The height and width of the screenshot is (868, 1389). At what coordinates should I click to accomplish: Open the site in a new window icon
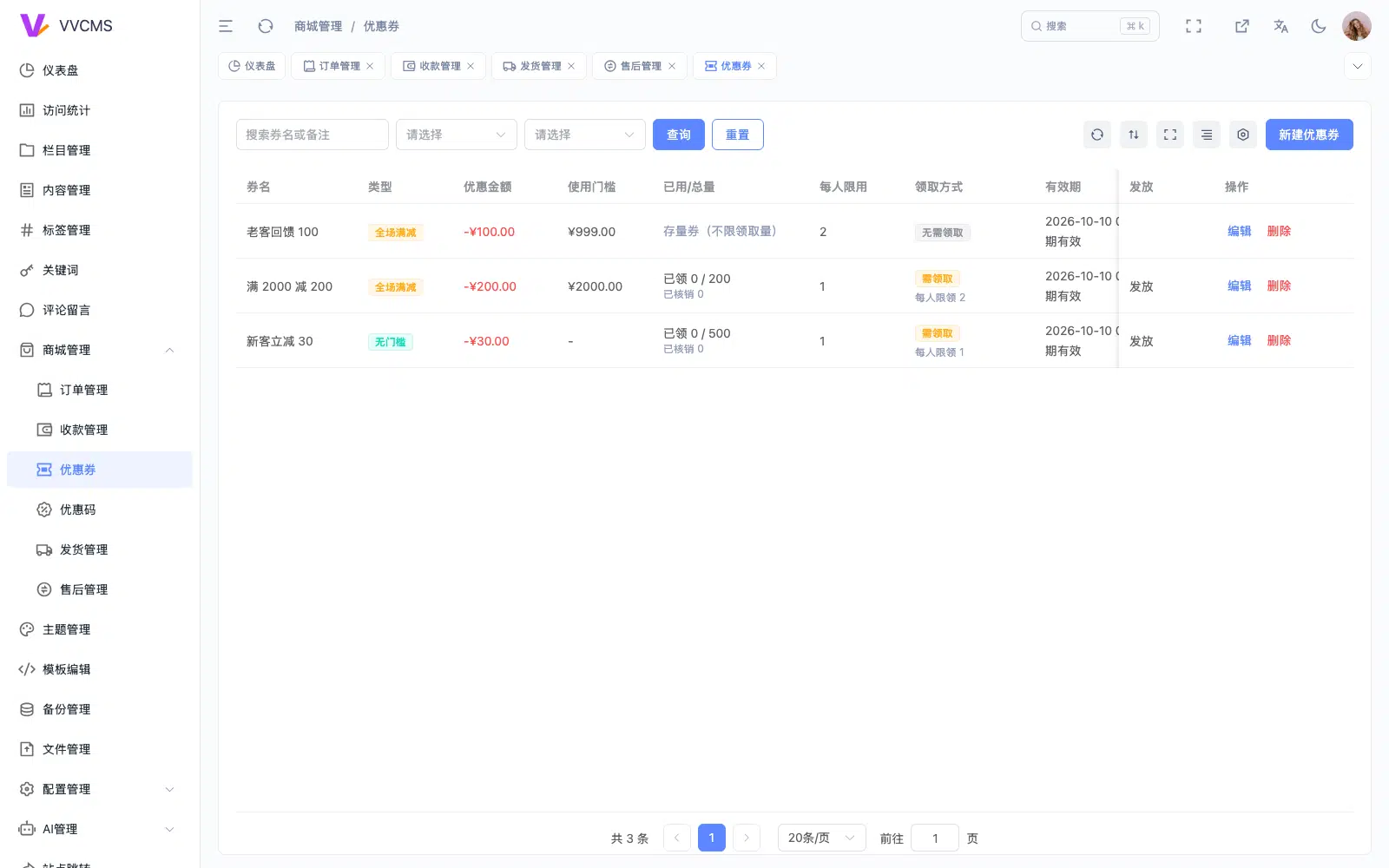coord(1242,26)
